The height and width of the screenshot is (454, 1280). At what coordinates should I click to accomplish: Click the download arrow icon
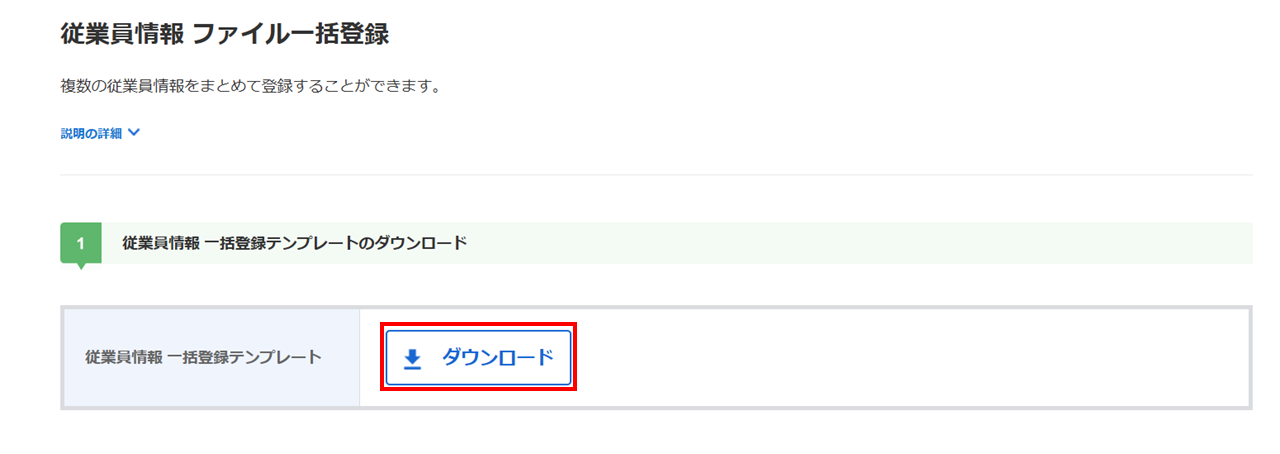[412, 359]
